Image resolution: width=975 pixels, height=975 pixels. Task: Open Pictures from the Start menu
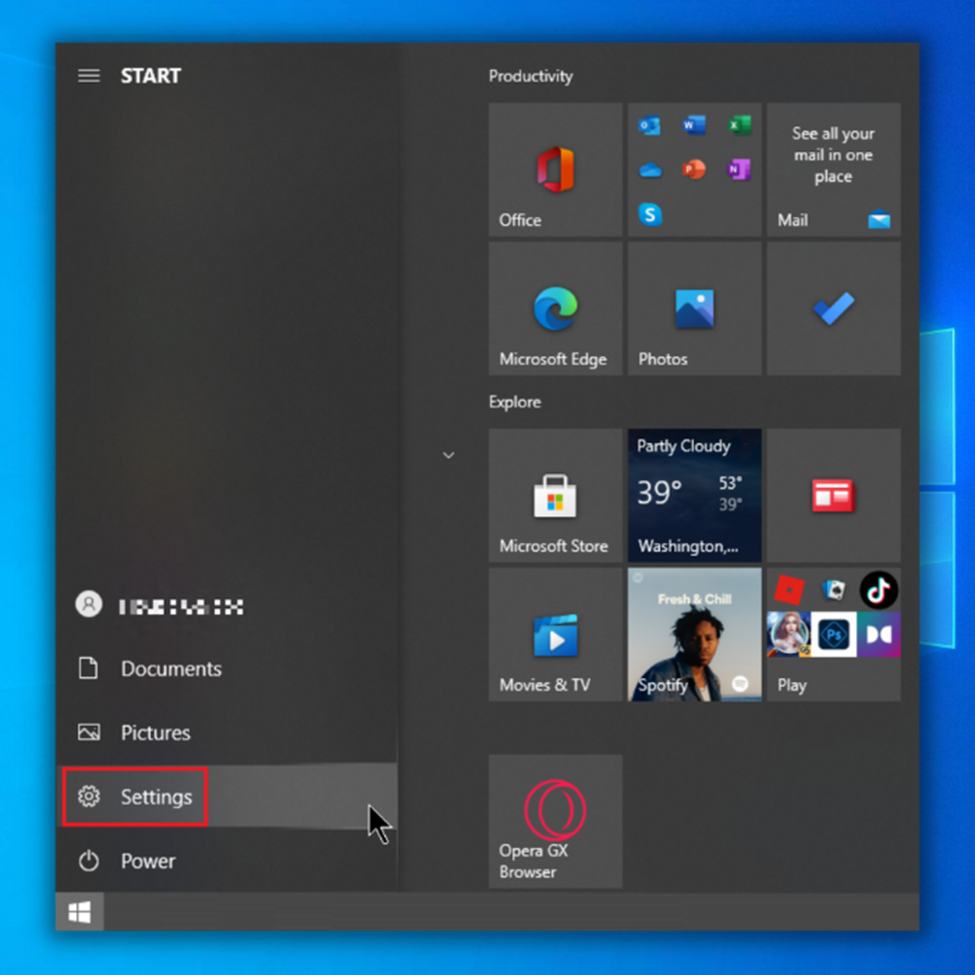[x=226, y=732]
